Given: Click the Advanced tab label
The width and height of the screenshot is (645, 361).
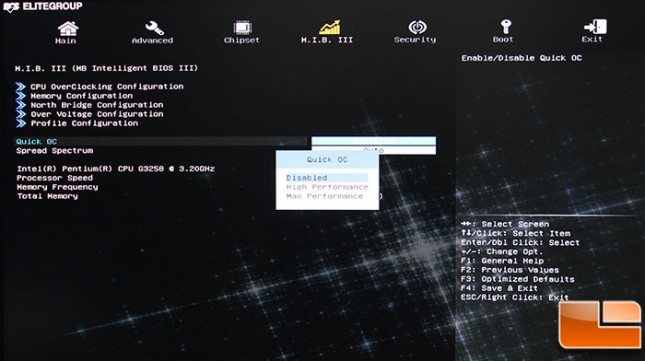Looking at the screenshot, I should pos(152,40).
